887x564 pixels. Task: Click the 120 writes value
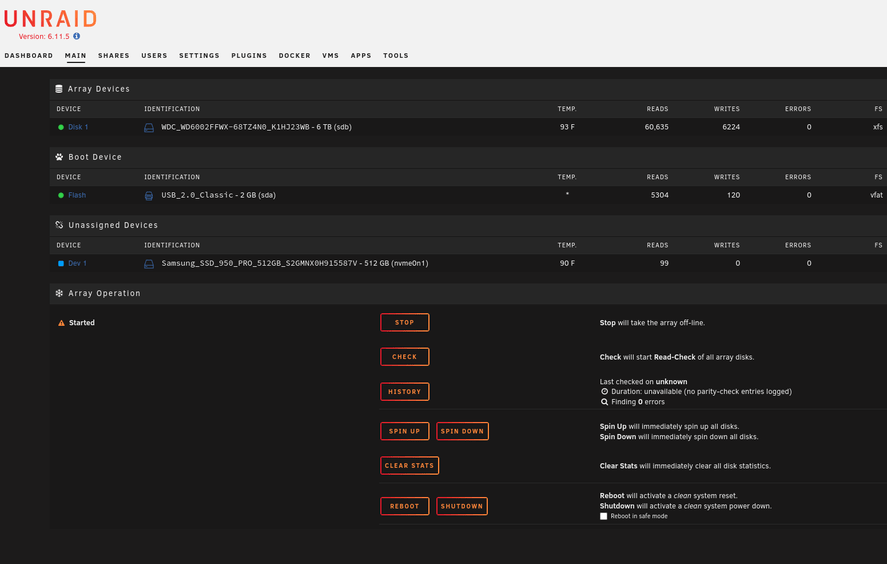tap(734, 195)
